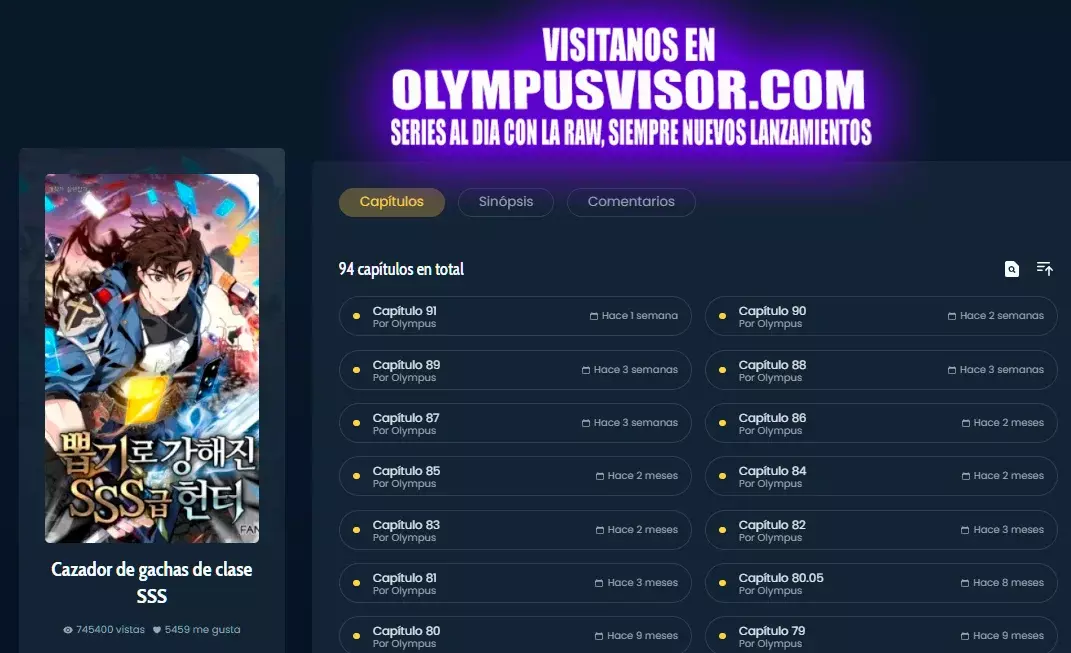
Task: Click the heart icon beside 5459 me gusta
Action: click(156, 630)
